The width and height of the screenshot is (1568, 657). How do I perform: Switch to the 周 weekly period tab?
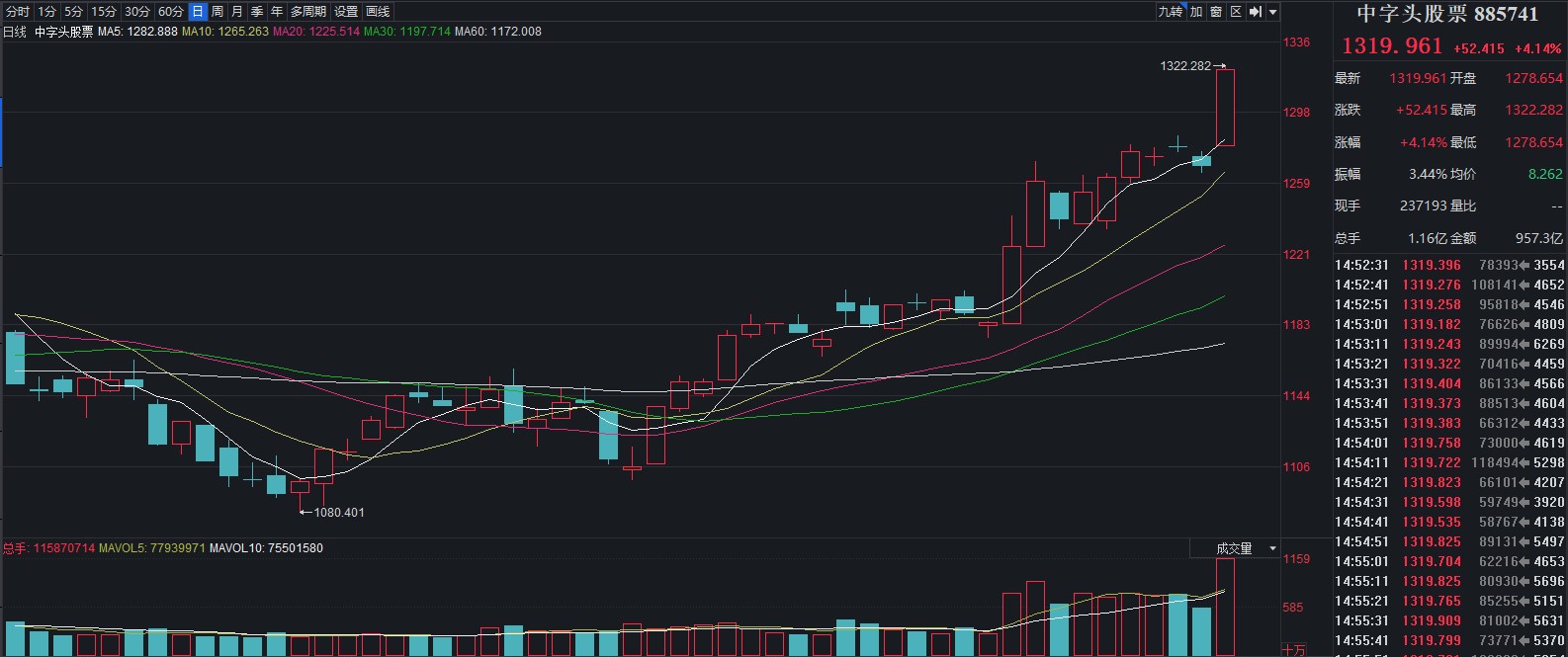(218, 12)
